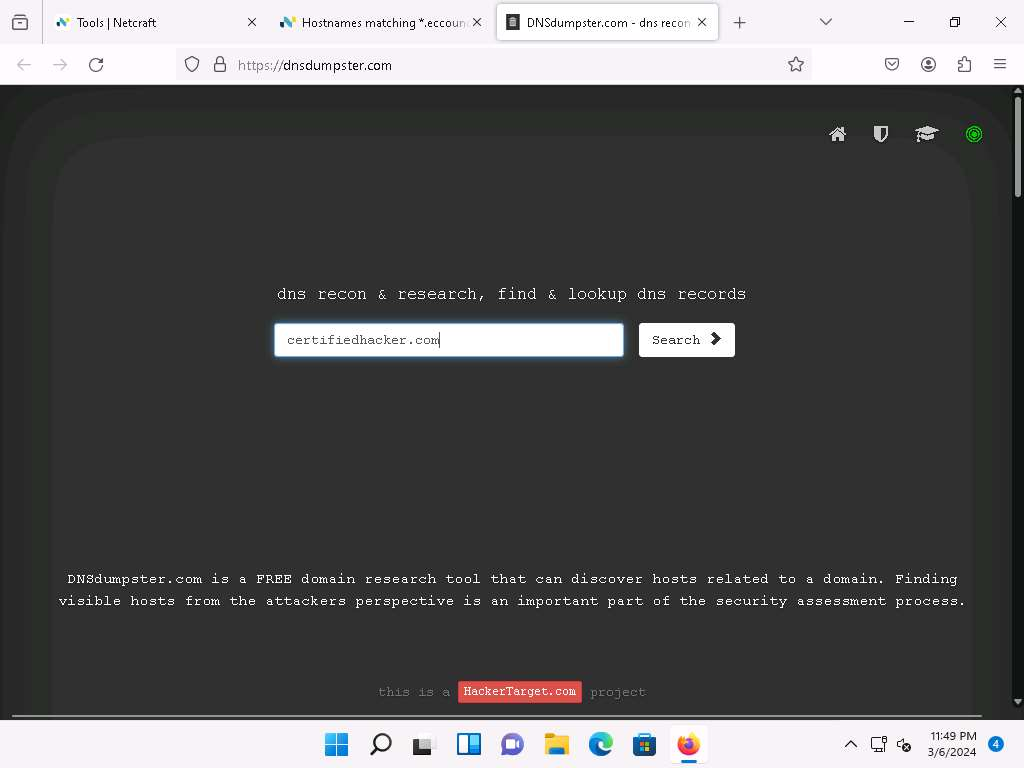Open Firefox application hamburger menu
The height and width of the screenshot is (768, 1024).
(1000, 64)
